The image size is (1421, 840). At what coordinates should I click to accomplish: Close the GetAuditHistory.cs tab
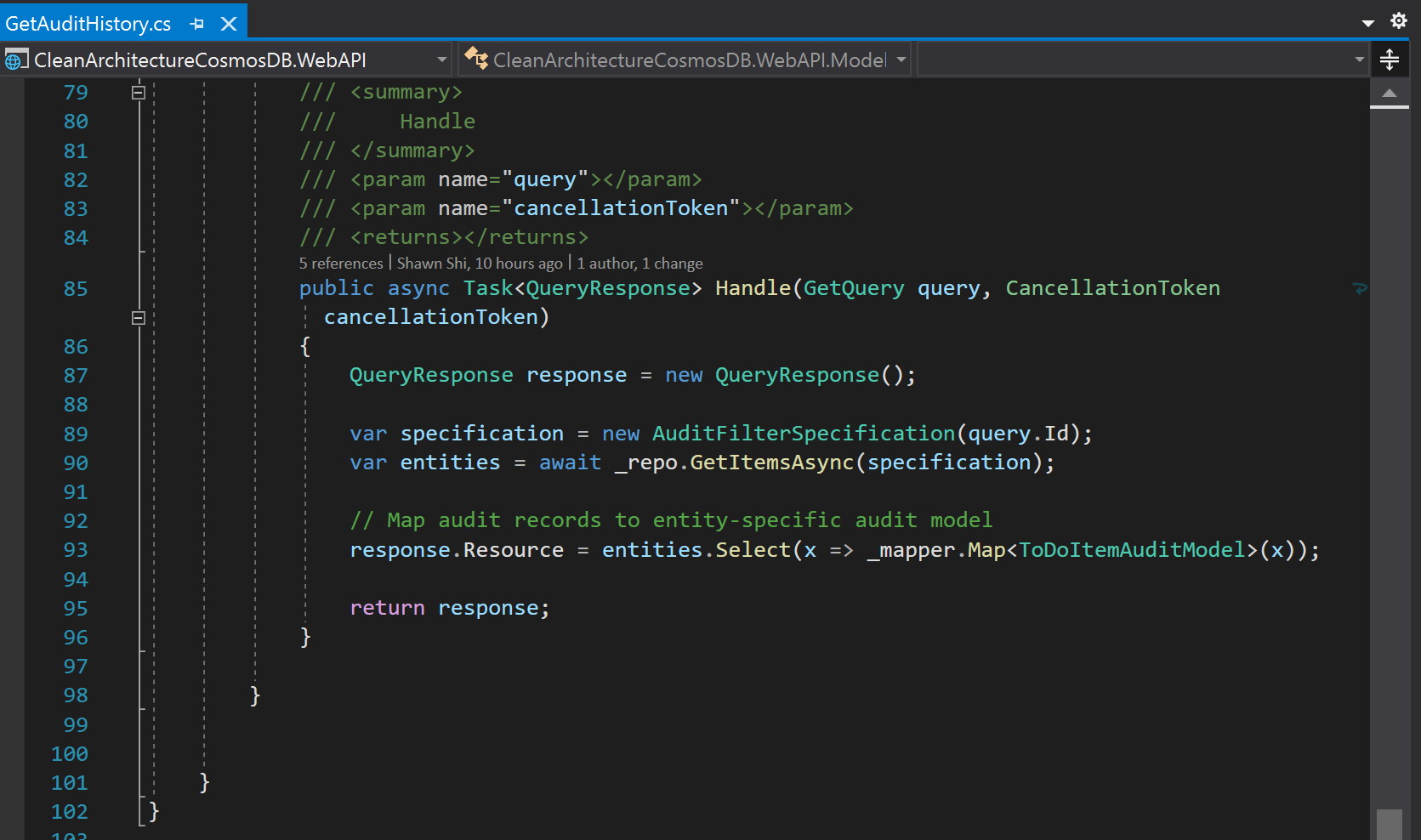coord(228,23)
